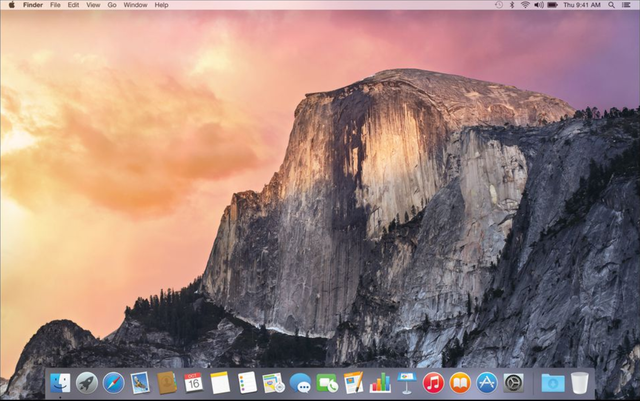Open the Apple menu
This screenshot has width=640, height=401.
click(x=11, y=5)
